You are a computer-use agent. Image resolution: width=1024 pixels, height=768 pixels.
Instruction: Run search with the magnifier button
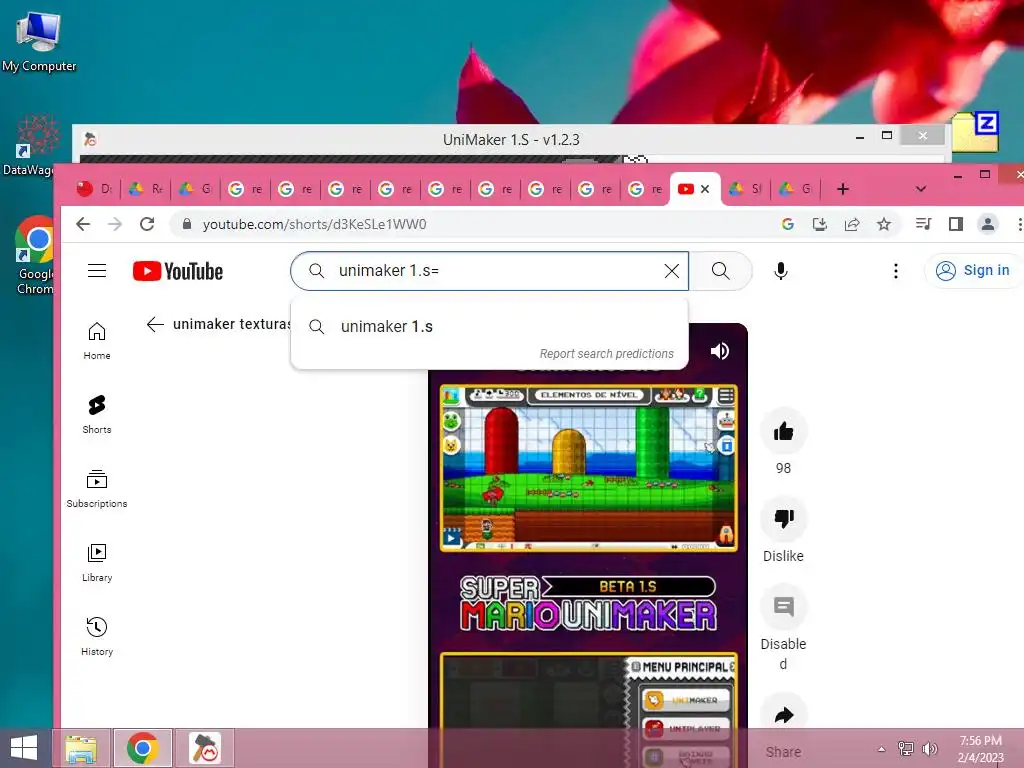pyautogui.click(x=720, y=271)
